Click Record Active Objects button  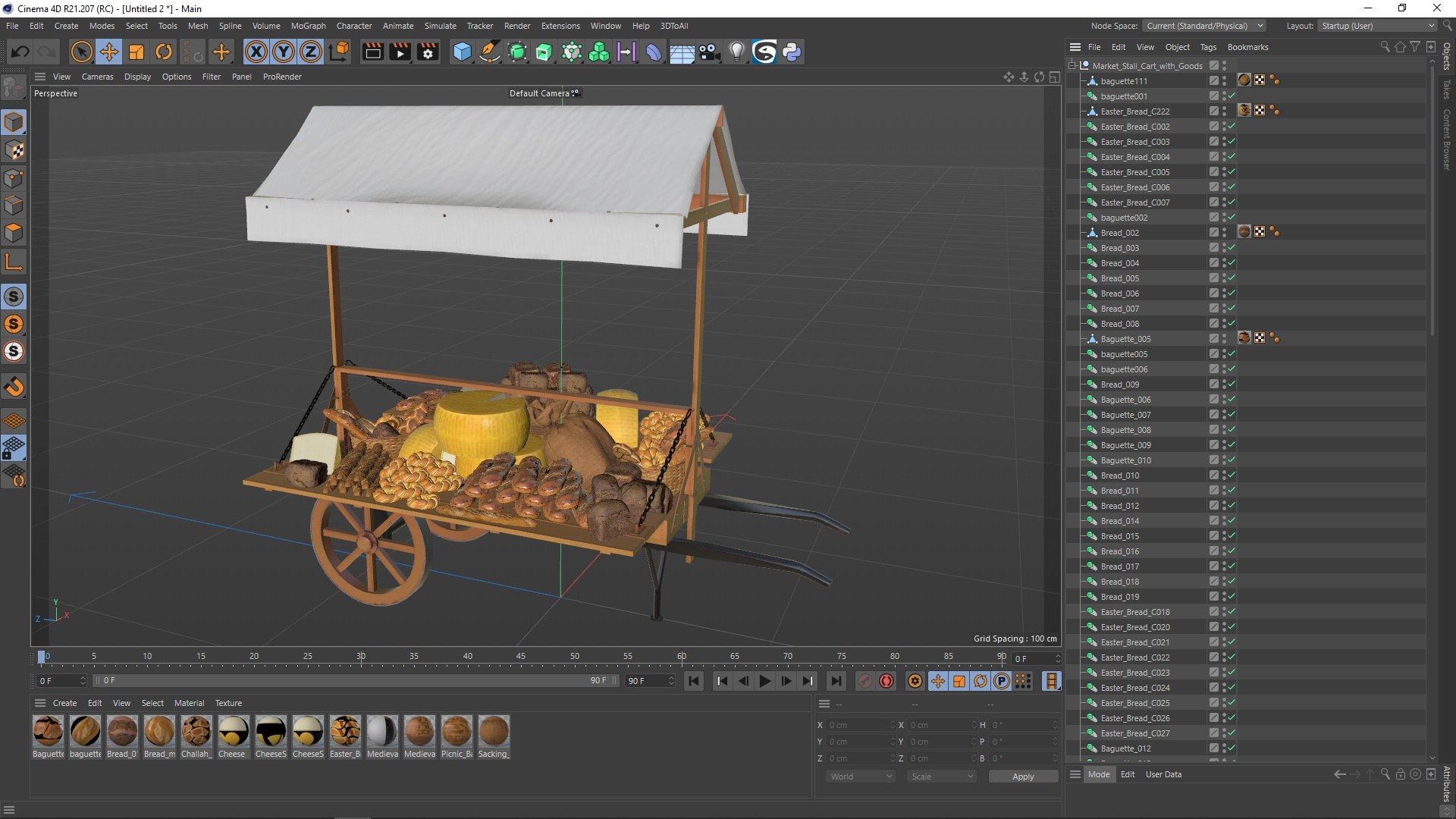[864, 681]
